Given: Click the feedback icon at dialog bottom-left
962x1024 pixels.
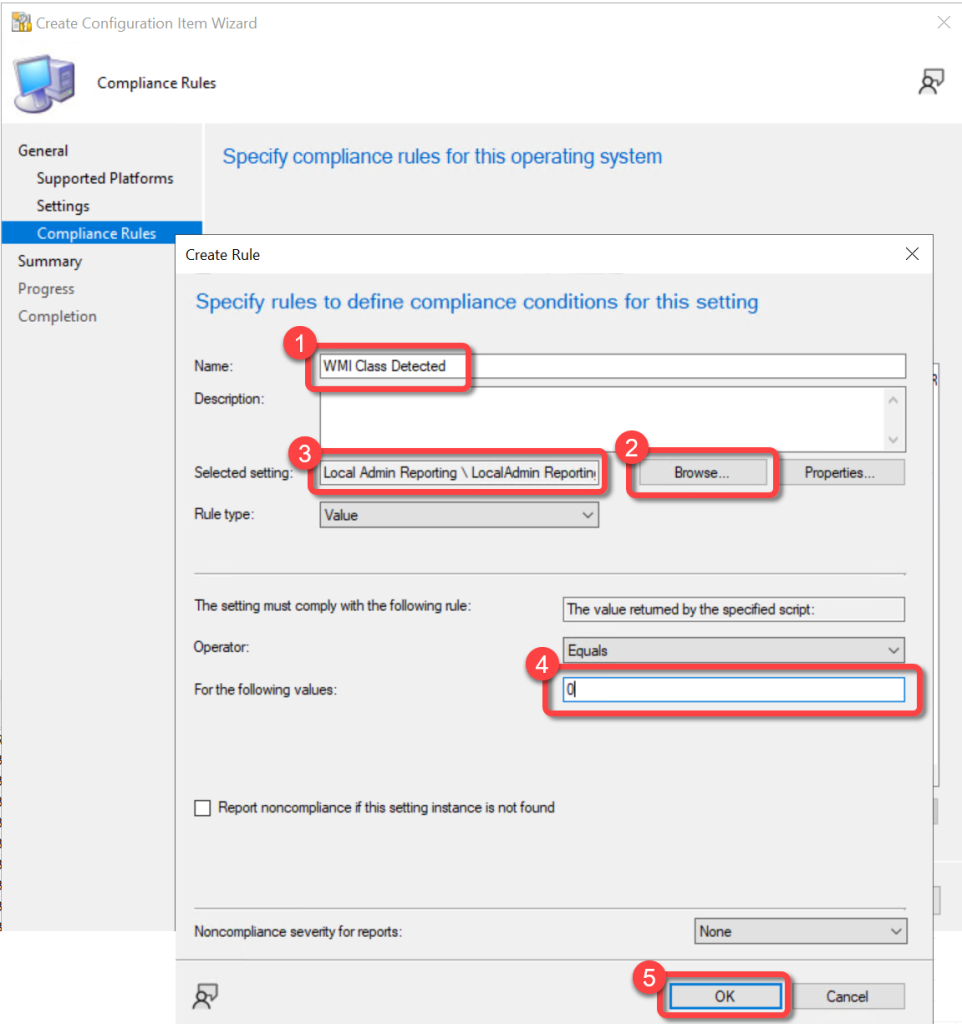Looking at the screenshot, I should tap(205, 995).
